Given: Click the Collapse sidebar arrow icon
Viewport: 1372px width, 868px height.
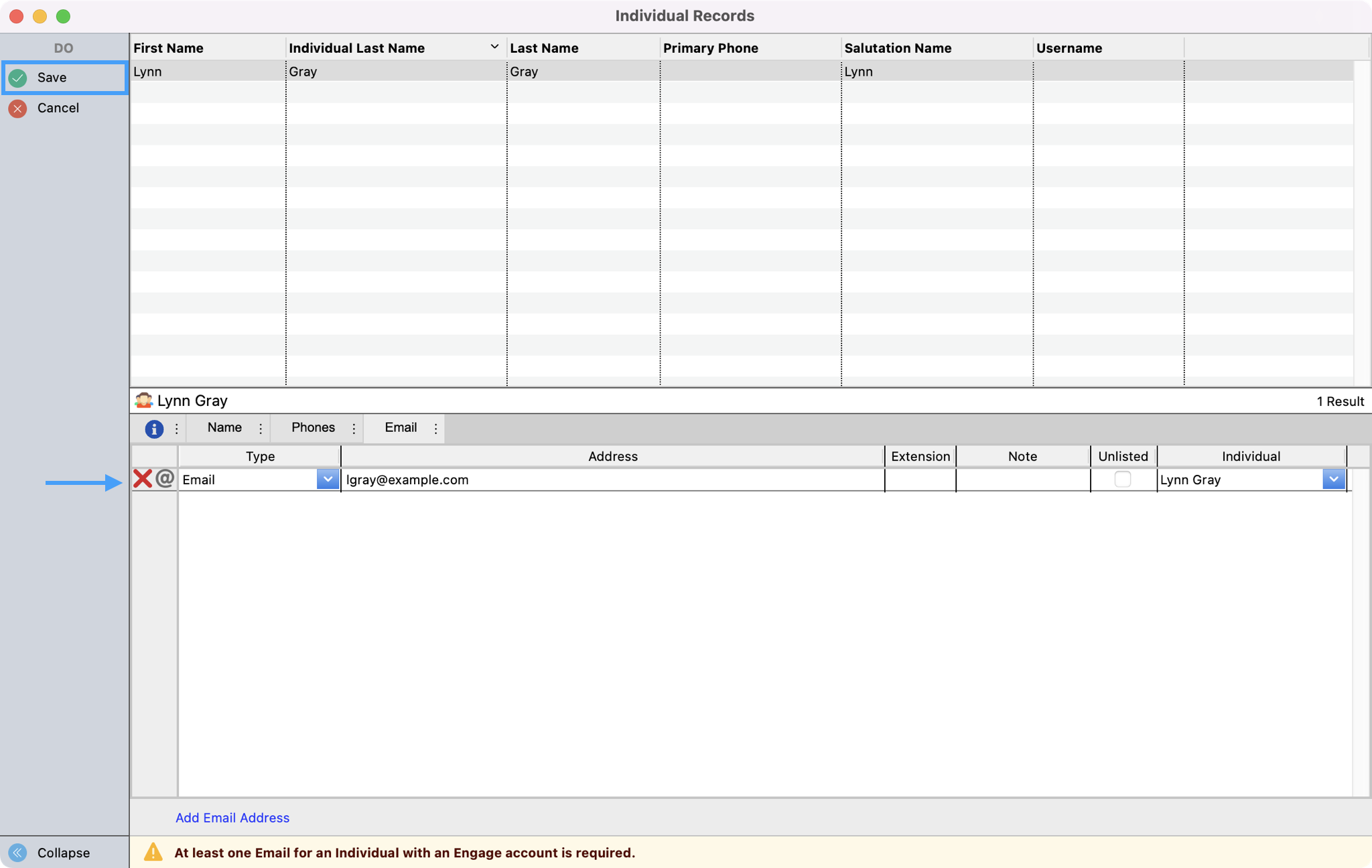Looking at the screenshot, I should (x=18, y=853).
